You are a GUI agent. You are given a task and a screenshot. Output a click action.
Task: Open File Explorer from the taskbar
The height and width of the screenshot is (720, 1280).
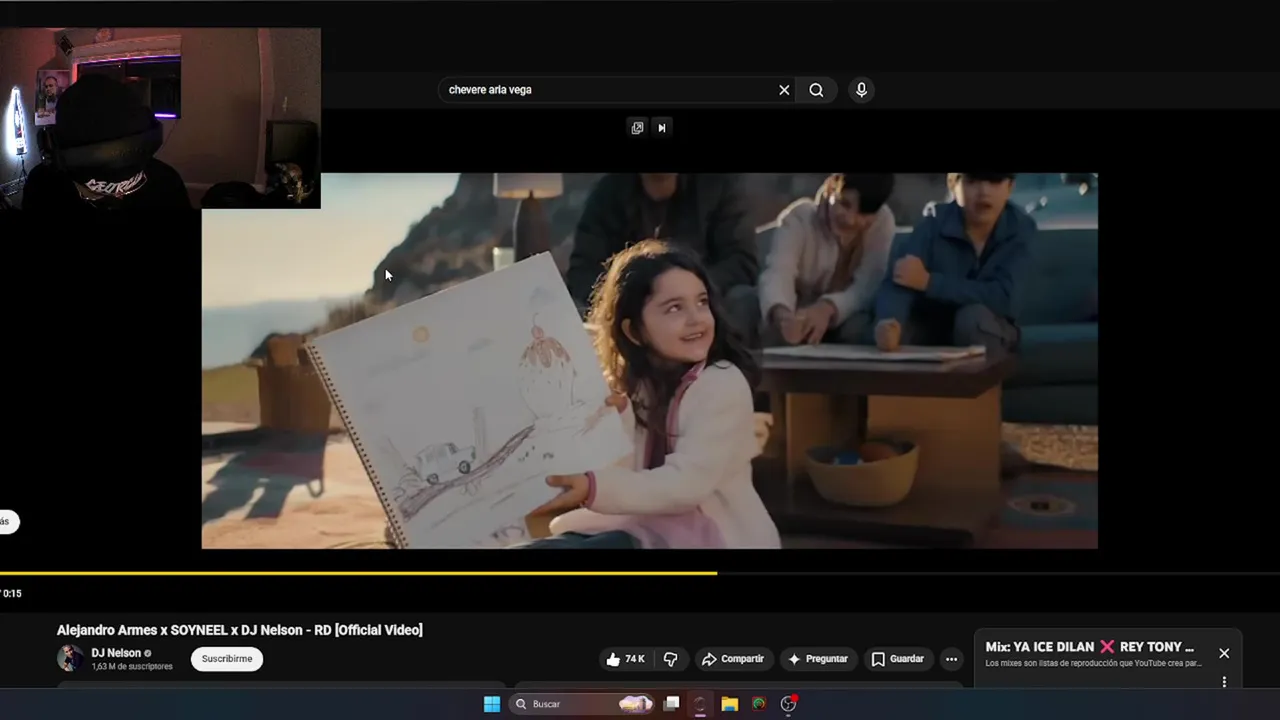(x=730, y=704)
